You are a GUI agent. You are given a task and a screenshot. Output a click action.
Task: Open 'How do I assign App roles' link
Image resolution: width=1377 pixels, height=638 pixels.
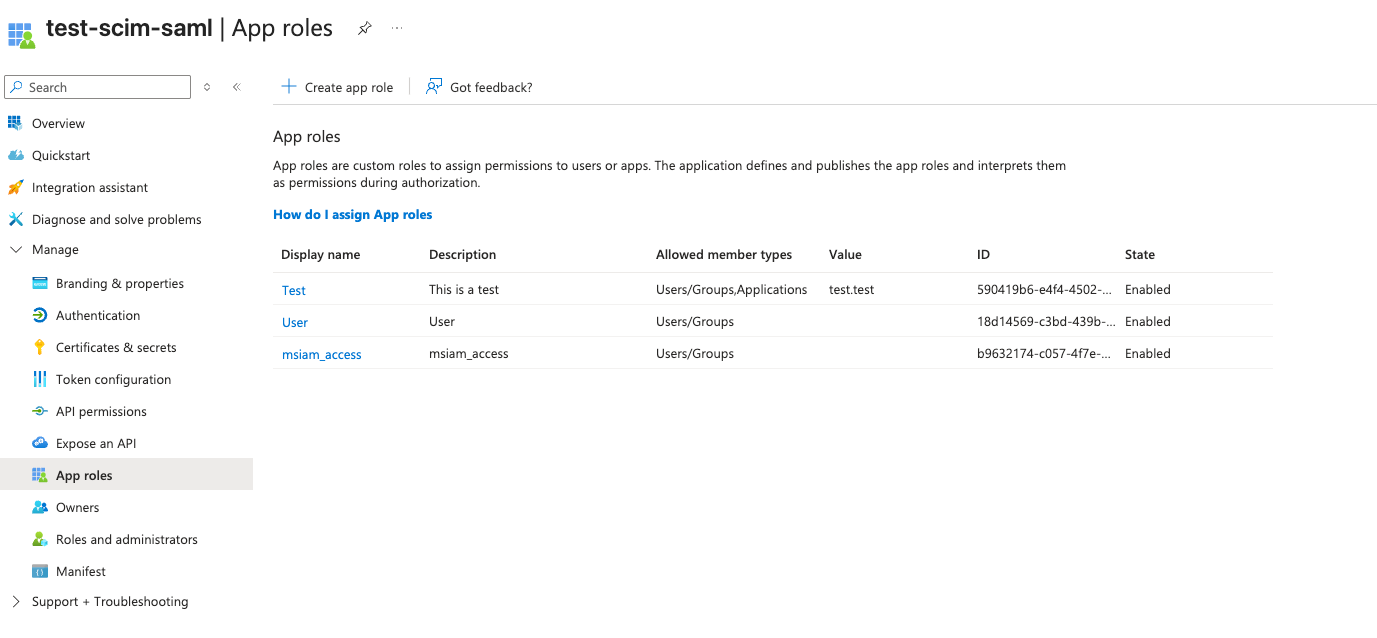tap(352, 214)
